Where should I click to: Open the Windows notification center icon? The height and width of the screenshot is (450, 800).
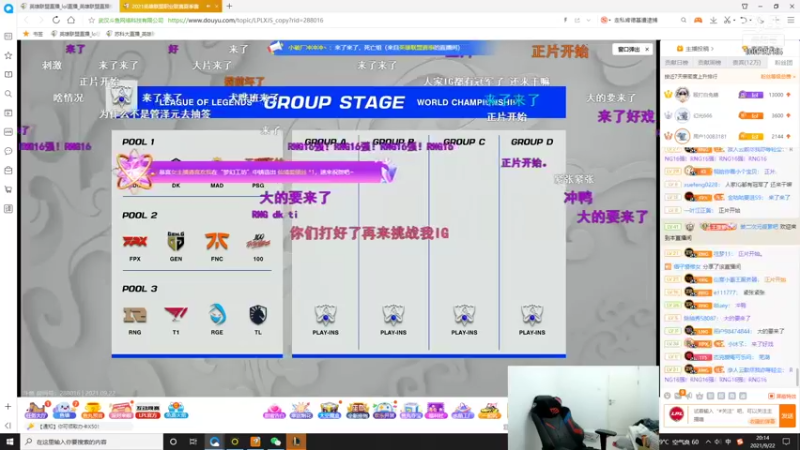point(787,442)
